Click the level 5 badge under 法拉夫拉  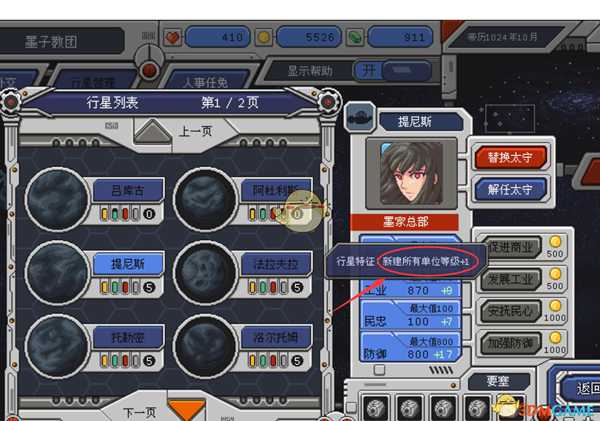[x=297, y=287]
